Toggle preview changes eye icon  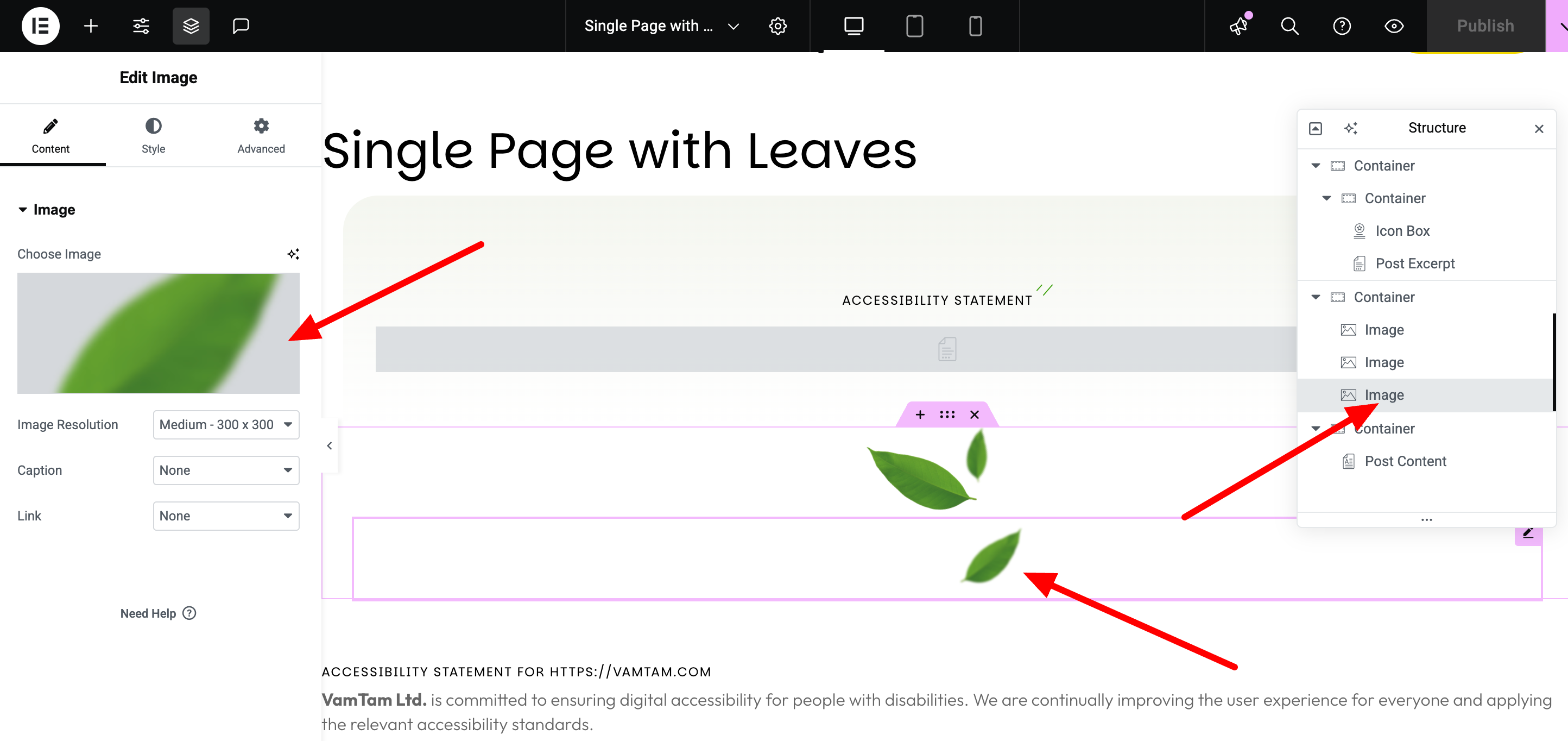tap(1394, 26)
